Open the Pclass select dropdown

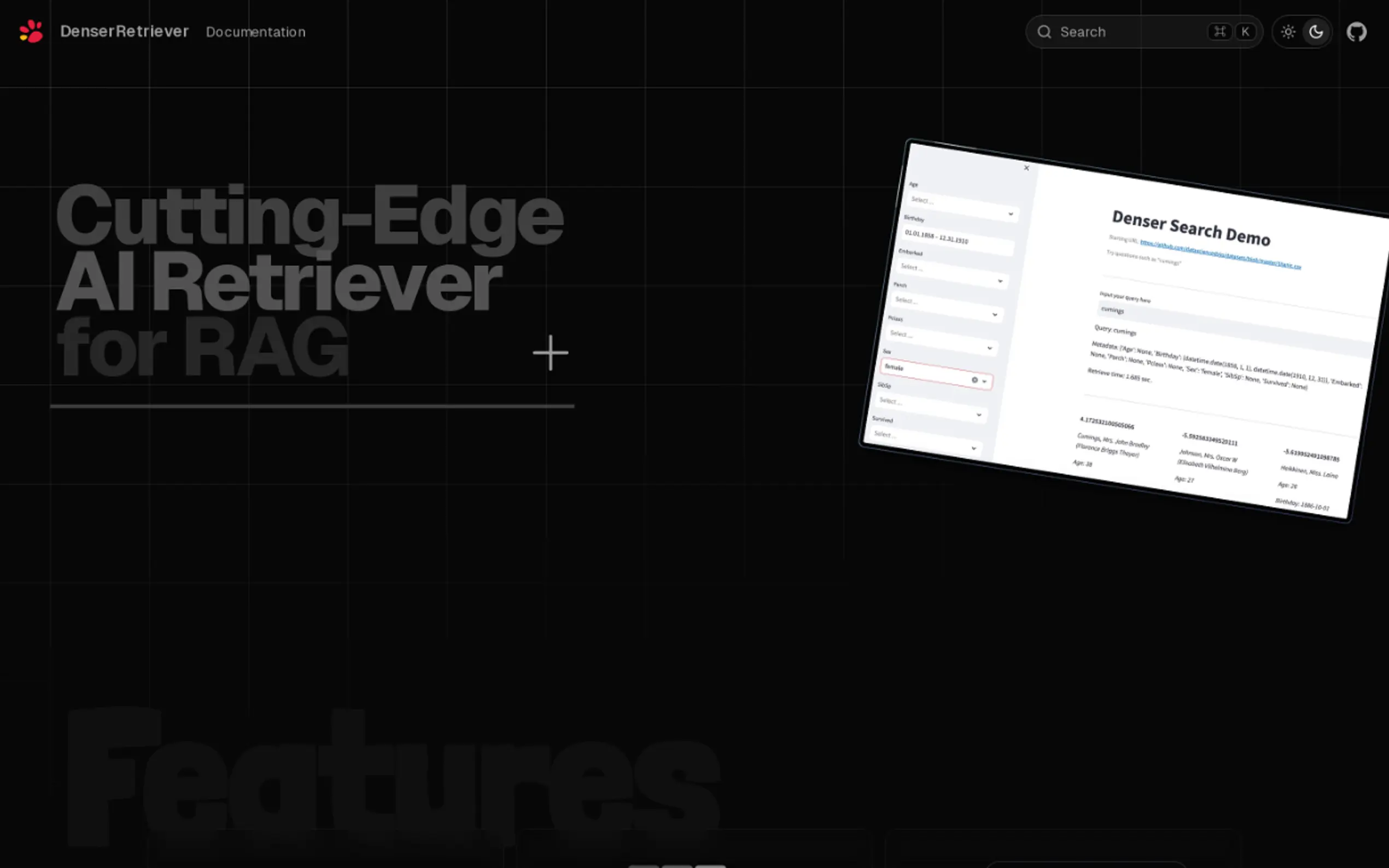pos(941,340)
